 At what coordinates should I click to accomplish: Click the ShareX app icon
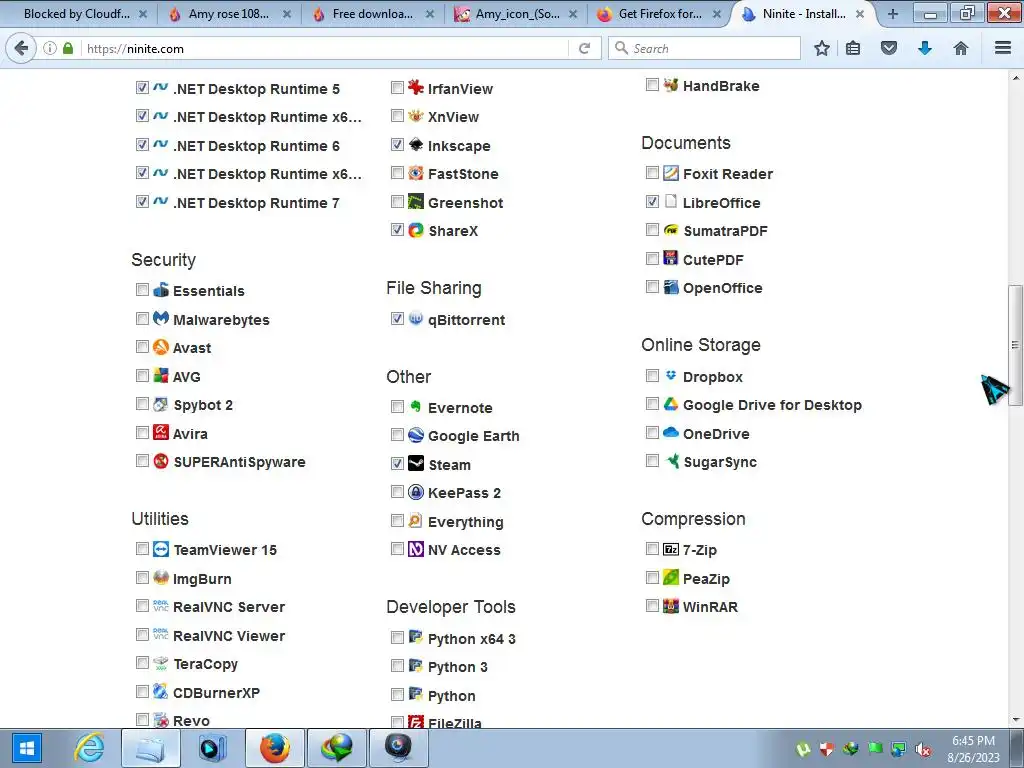pos(416,230)
